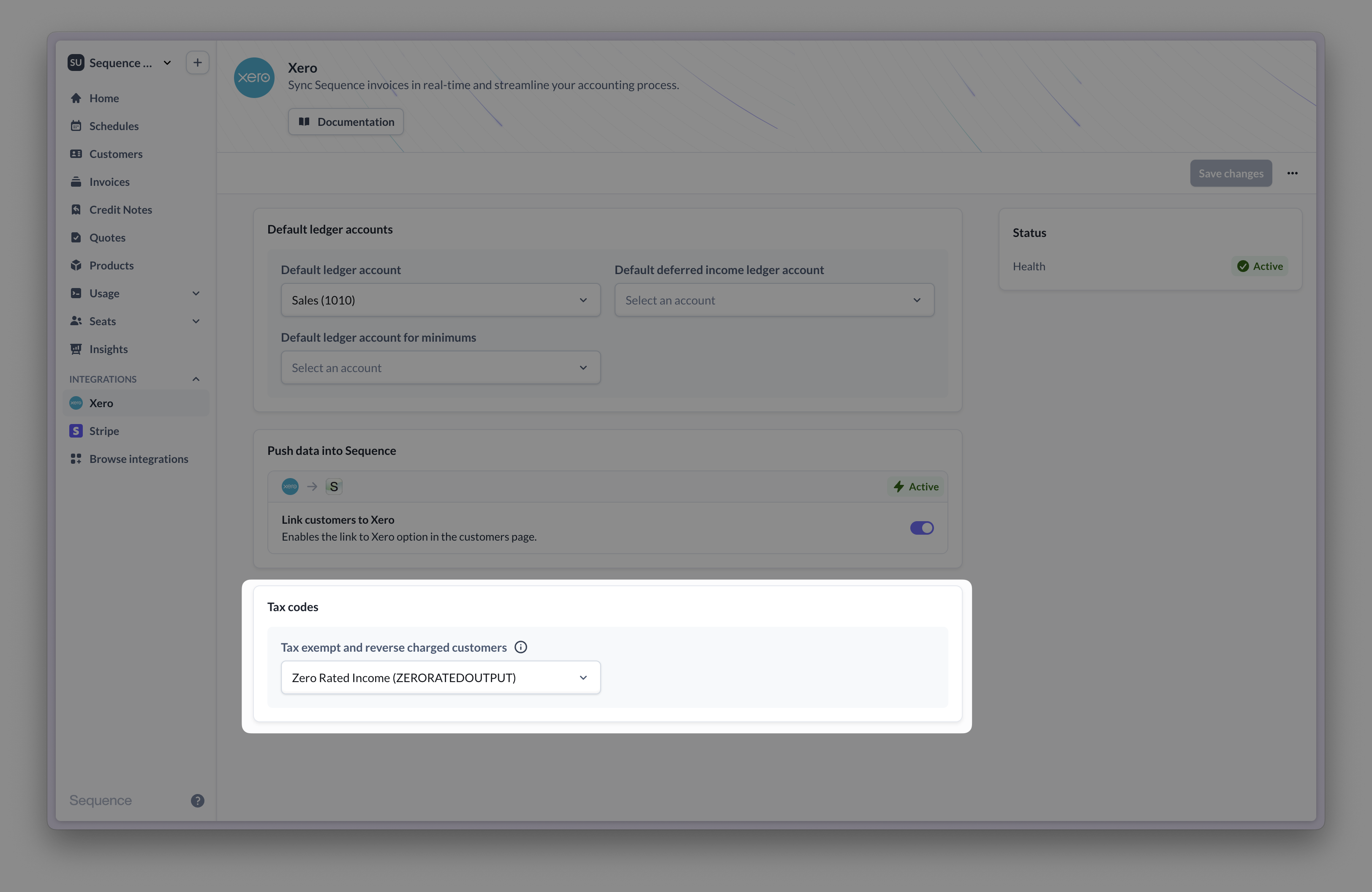
Task: Select Stripe integration link
Action: tap(136, 431)
